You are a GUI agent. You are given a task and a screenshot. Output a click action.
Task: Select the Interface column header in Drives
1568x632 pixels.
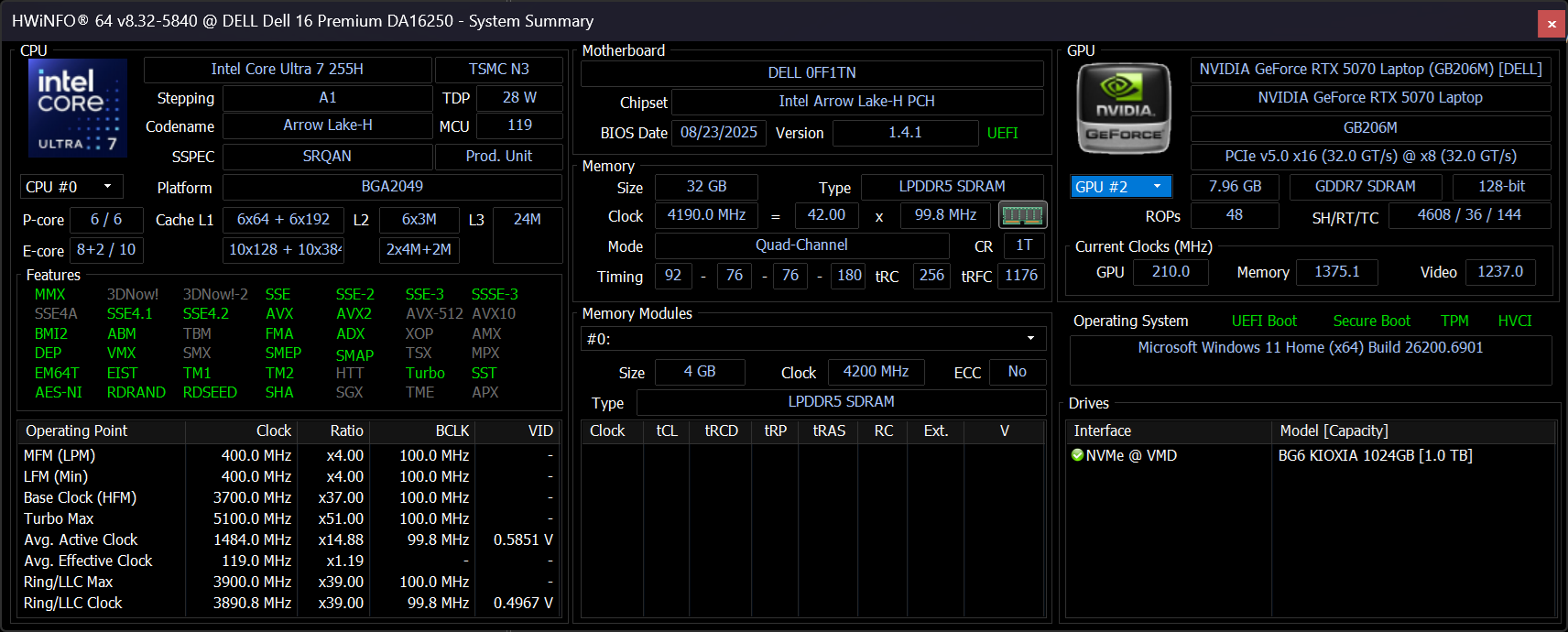[x=1102, y=430]
